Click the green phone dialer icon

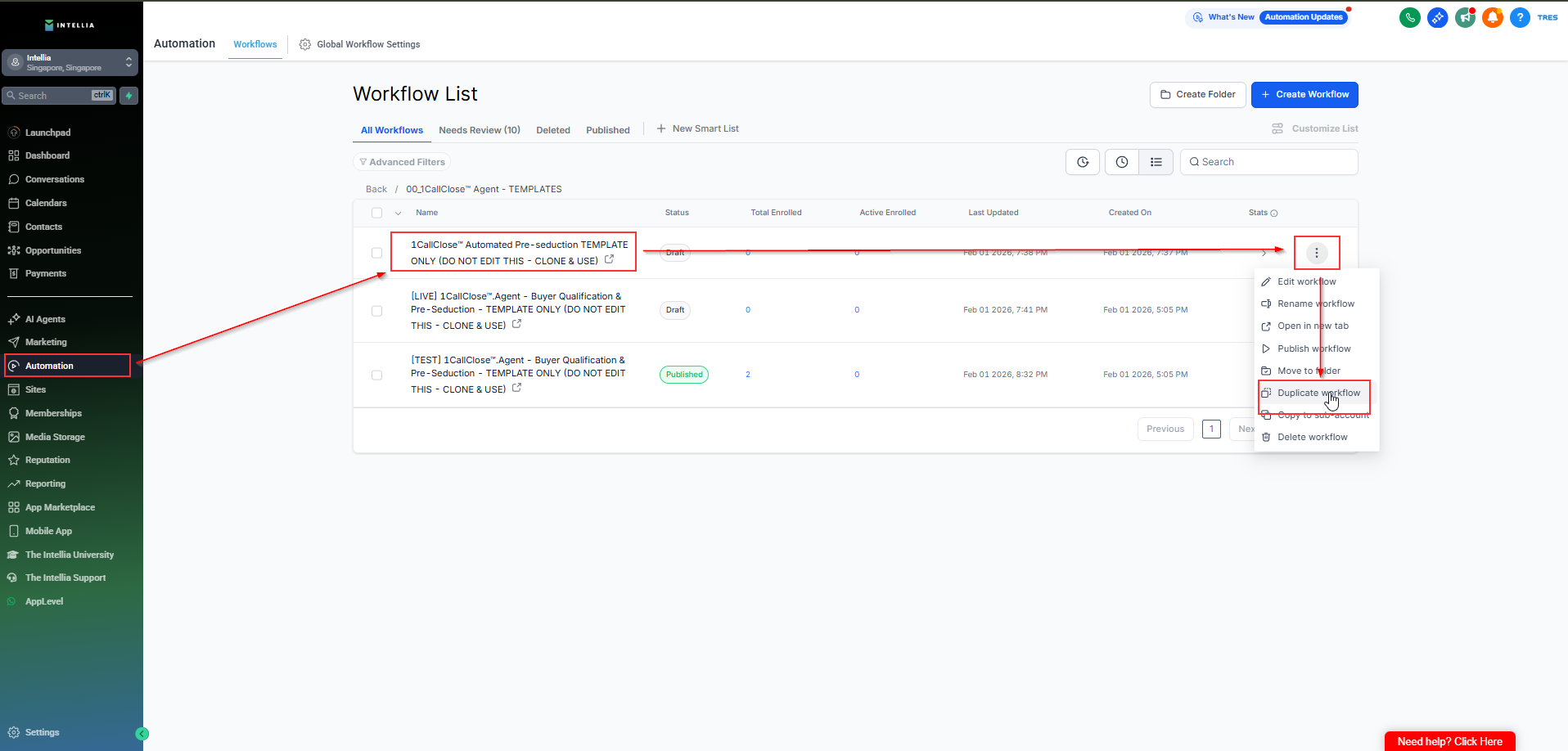point(1409,17)
